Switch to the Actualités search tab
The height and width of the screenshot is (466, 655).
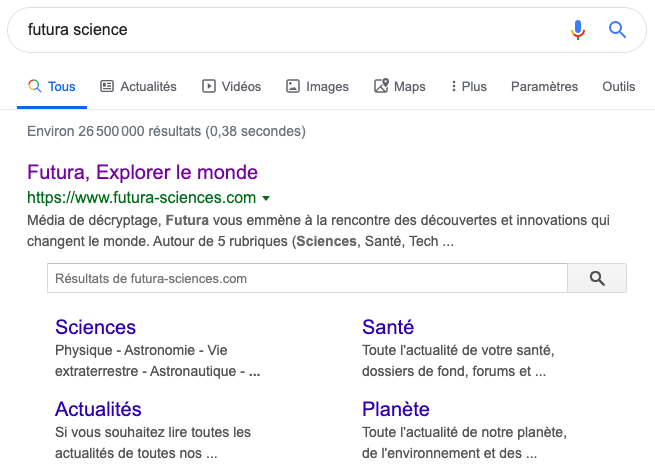pos(138,86)
